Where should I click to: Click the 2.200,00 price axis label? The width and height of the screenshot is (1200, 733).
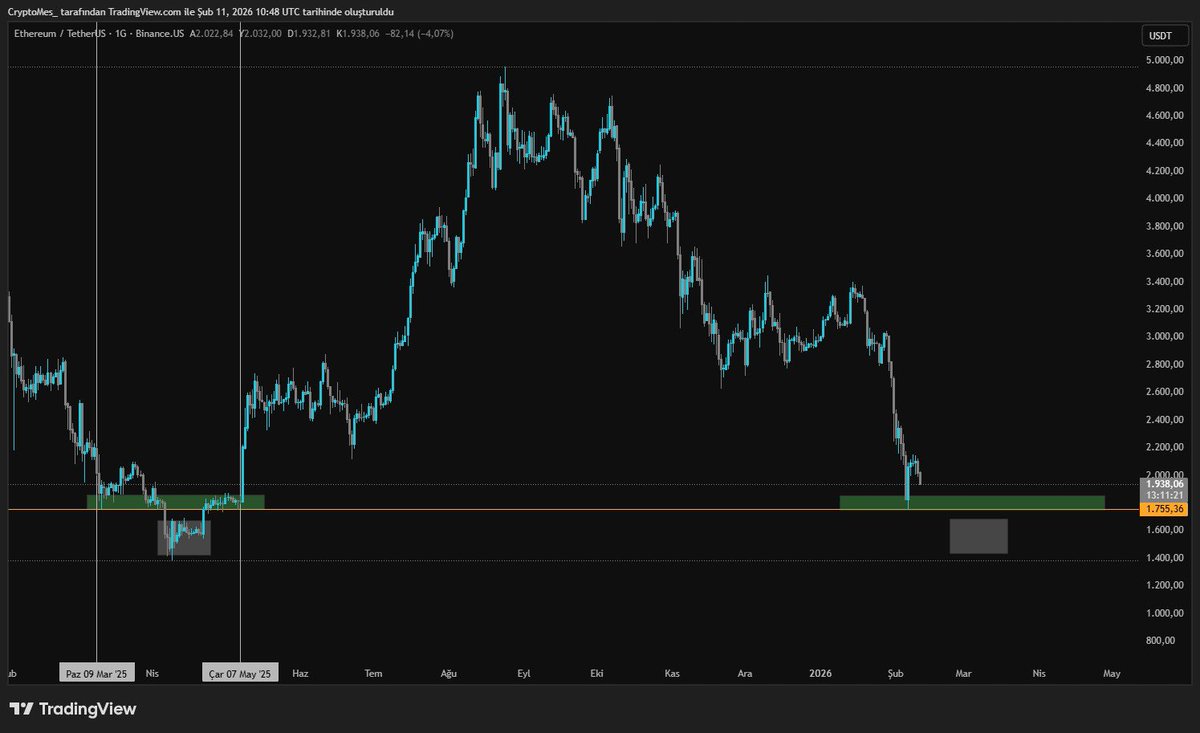1164,447
